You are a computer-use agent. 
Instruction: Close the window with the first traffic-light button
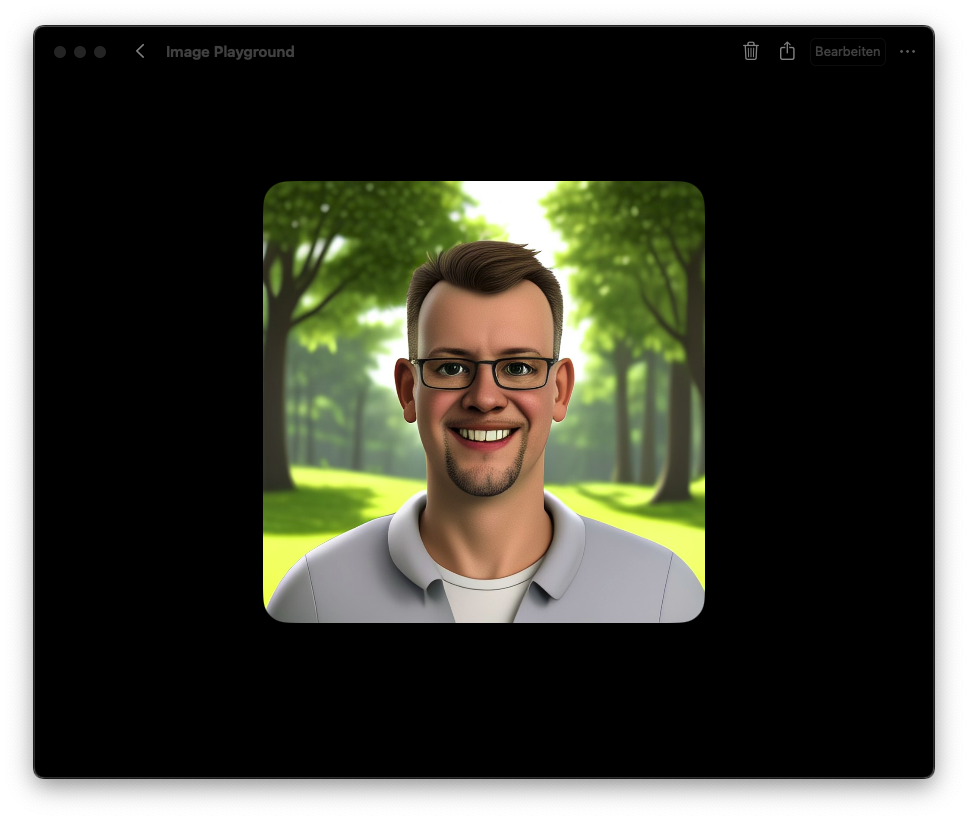coord(60,52)
